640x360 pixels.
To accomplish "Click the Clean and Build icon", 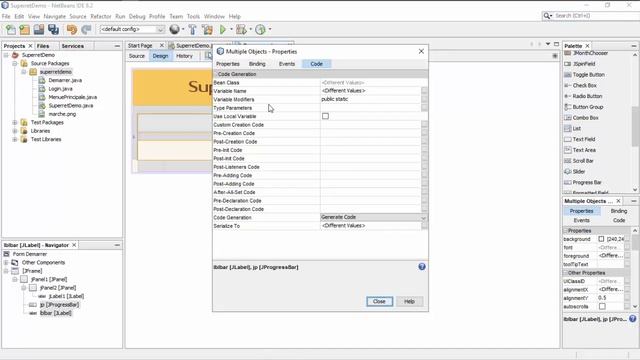I will tap(207, 29).
